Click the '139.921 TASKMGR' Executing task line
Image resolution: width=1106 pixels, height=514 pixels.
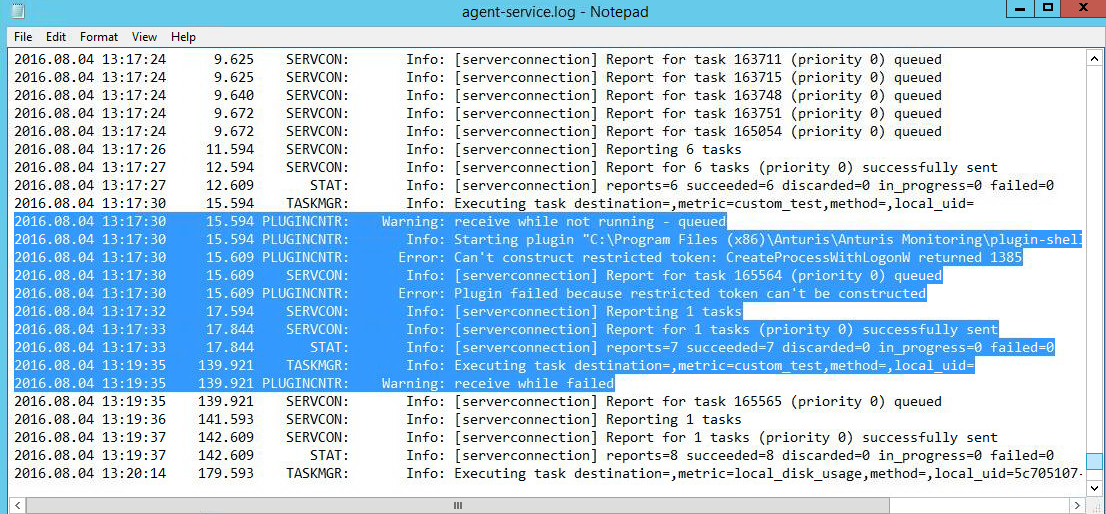pos(494,365)
